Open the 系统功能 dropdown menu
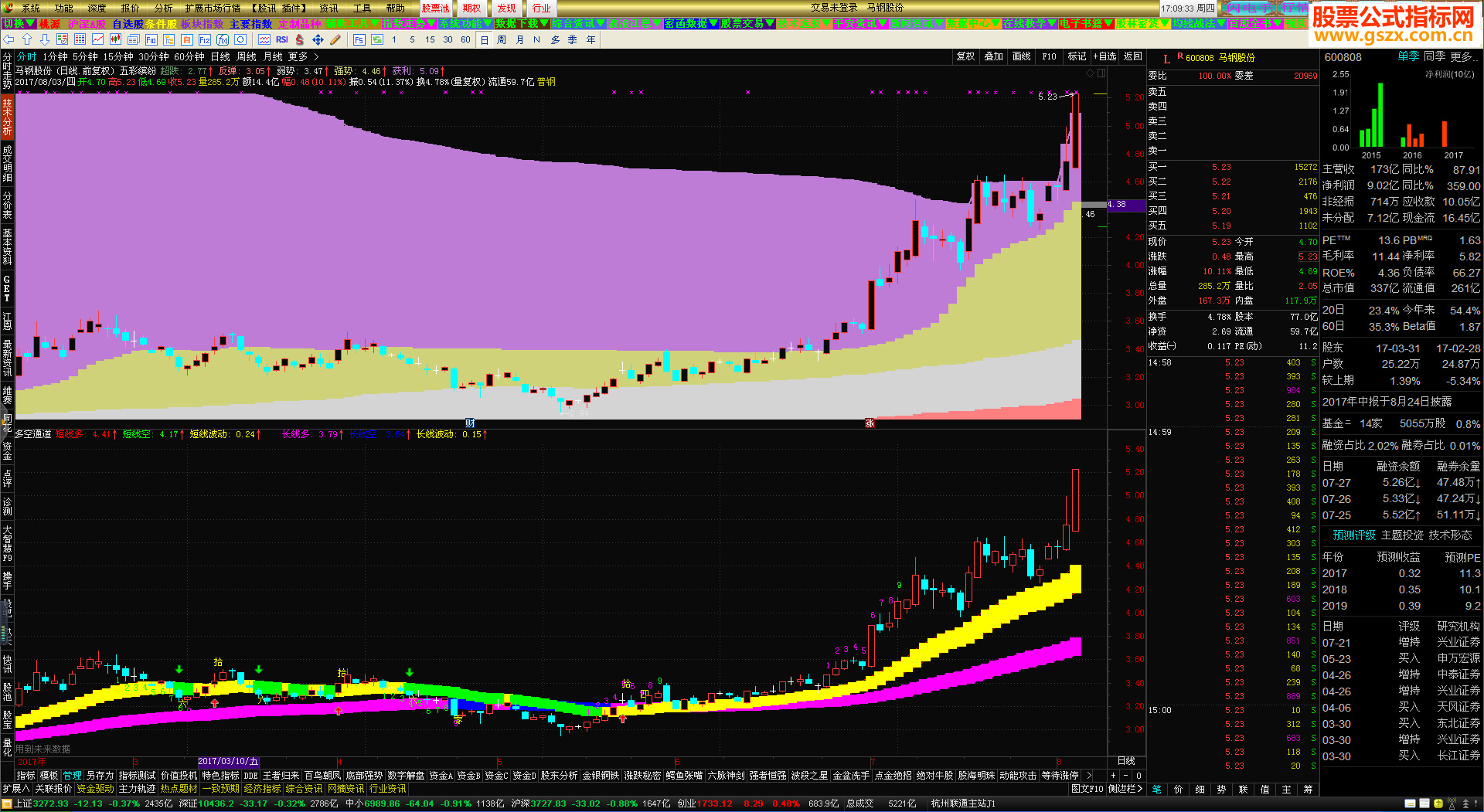The image size is (1484, 812). click(x=465, y=24)
